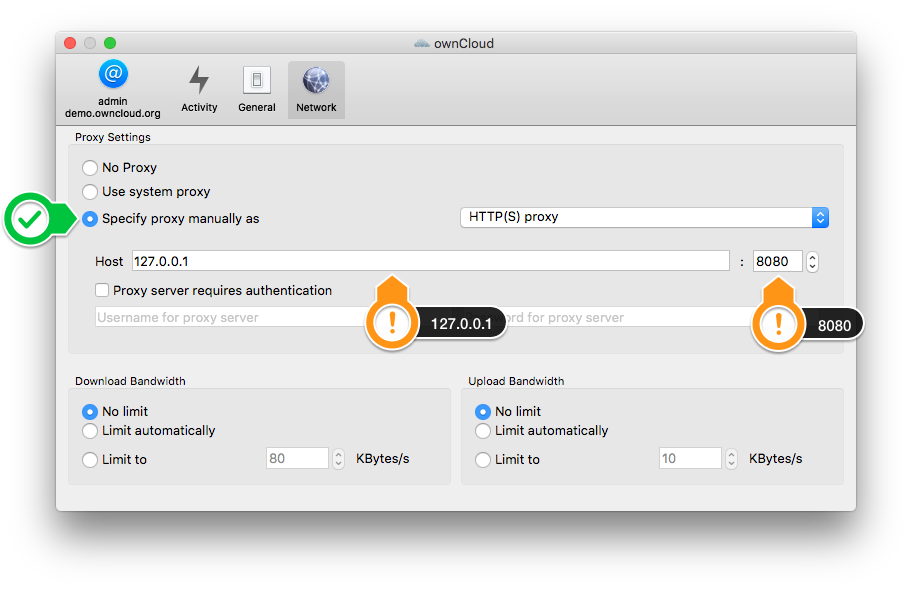Close the ownCloud window with red button
The height and width of the screenshot is (591, 912).
tap(70, 43)
